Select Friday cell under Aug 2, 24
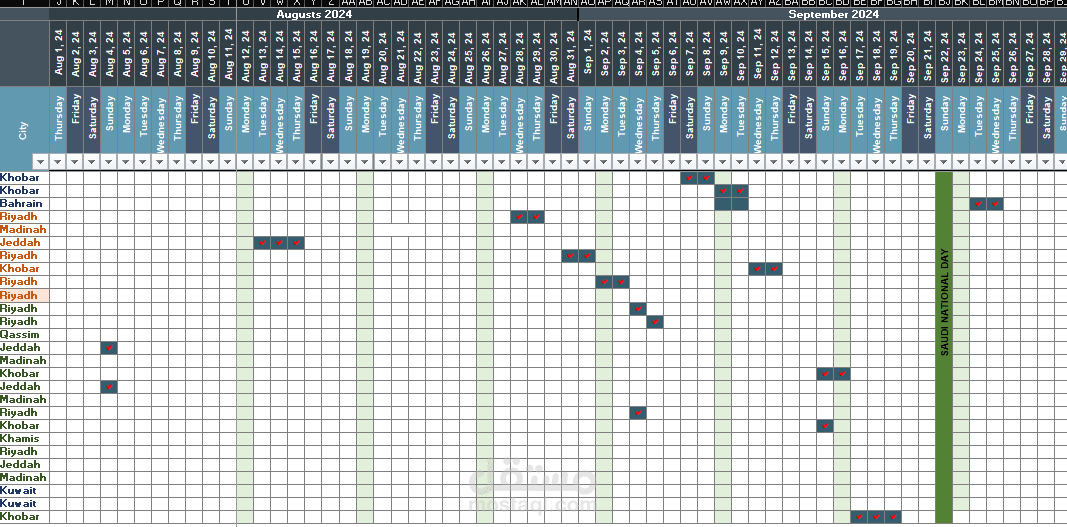Viewport: 1067px width, 527px height. (x=75, y=121)
